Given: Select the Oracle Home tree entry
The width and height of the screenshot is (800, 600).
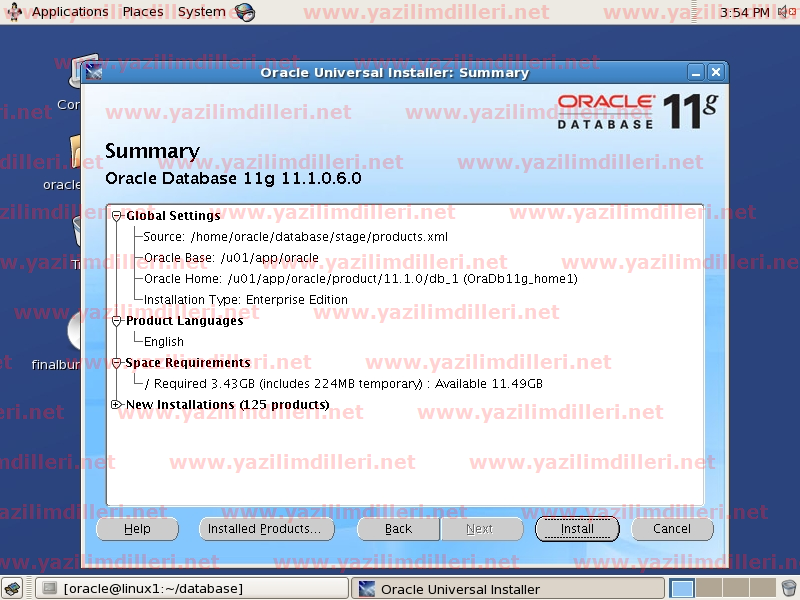Looking at the screenshot, I should point(360,279).
